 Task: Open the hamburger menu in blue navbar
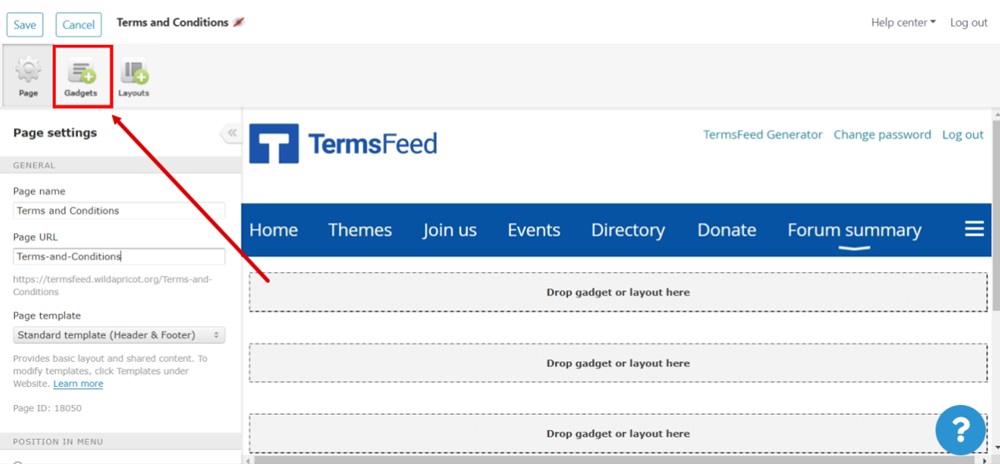pos(974,229)
